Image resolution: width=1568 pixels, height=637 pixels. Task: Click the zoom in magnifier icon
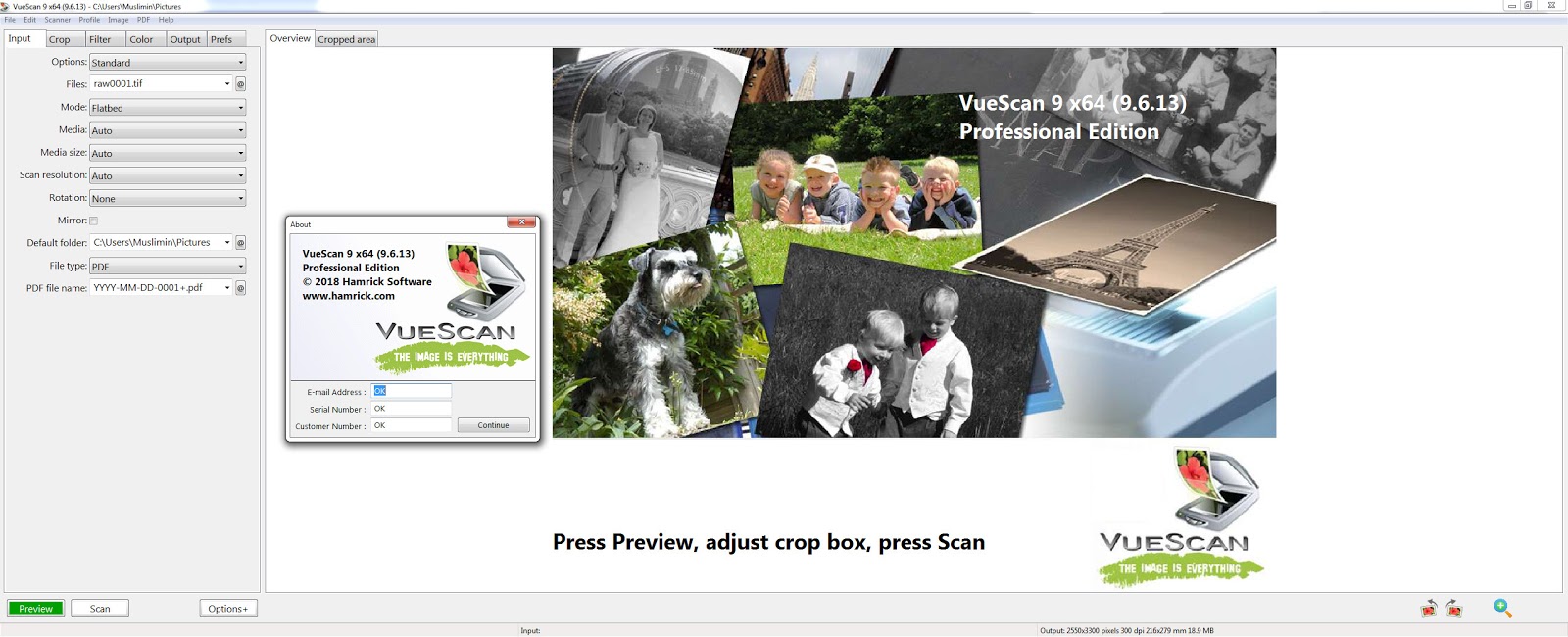click(x=1502, y=609)
